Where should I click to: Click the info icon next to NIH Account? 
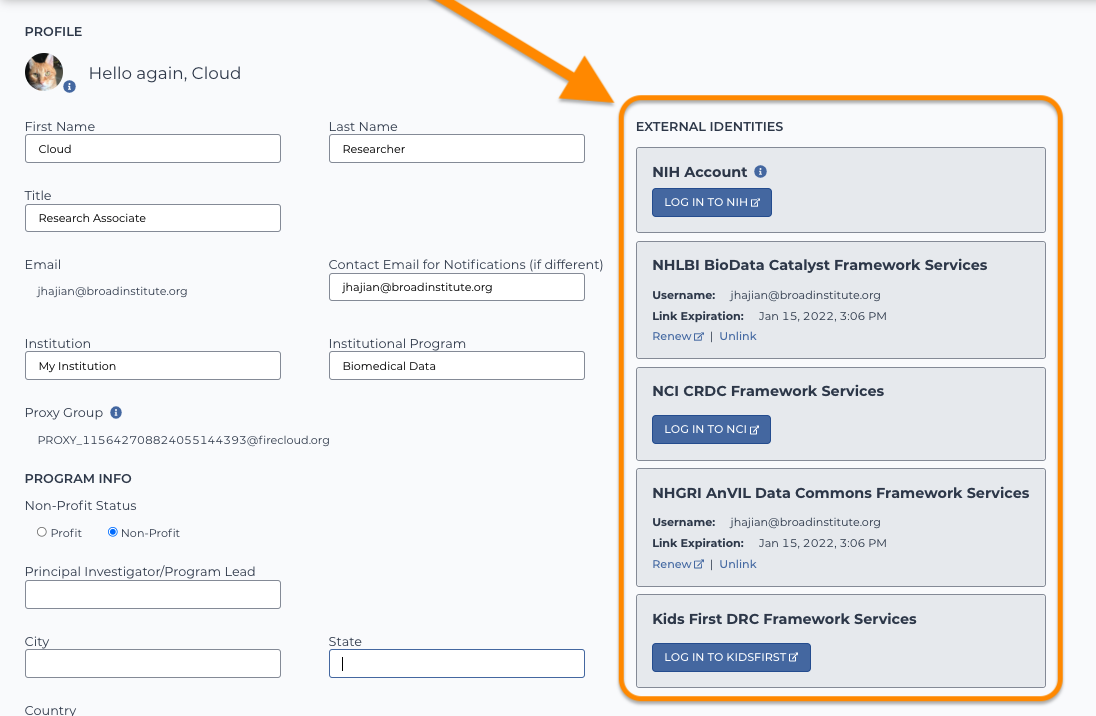coord(760,171)
